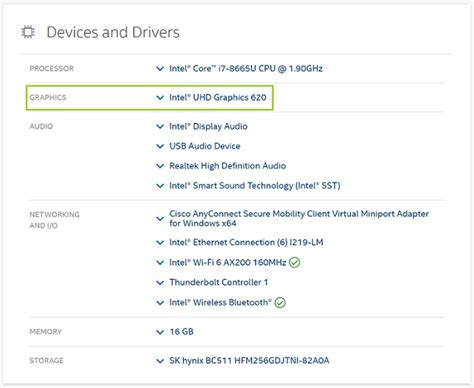Expand the Realtek High Definition Audio chevron

coord(160,166)
